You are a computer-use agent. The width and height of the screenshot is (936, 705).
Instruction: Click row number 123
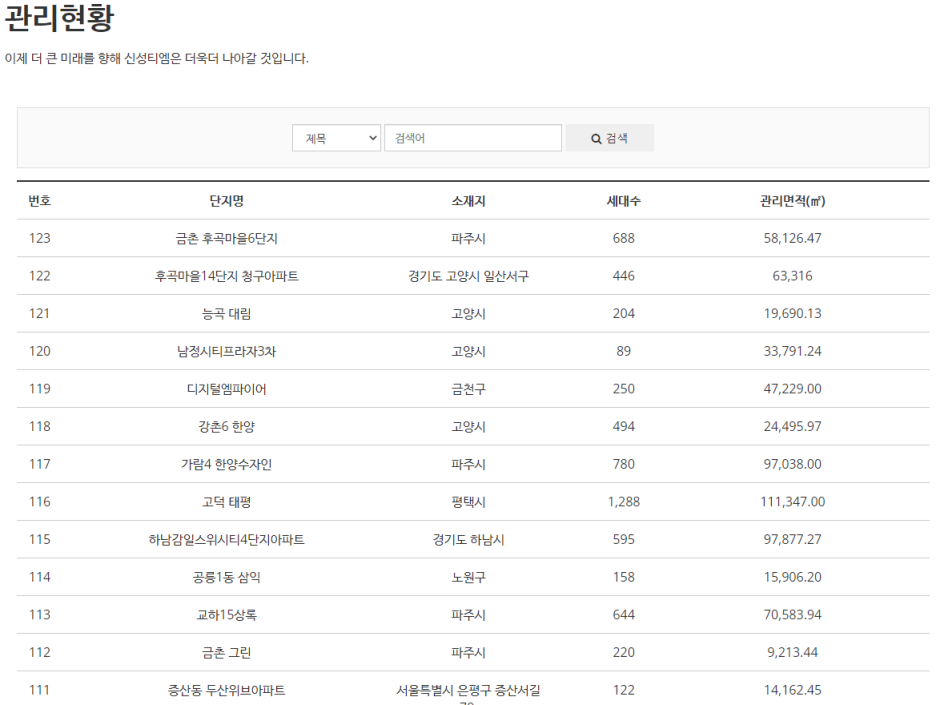pos(39,238)
